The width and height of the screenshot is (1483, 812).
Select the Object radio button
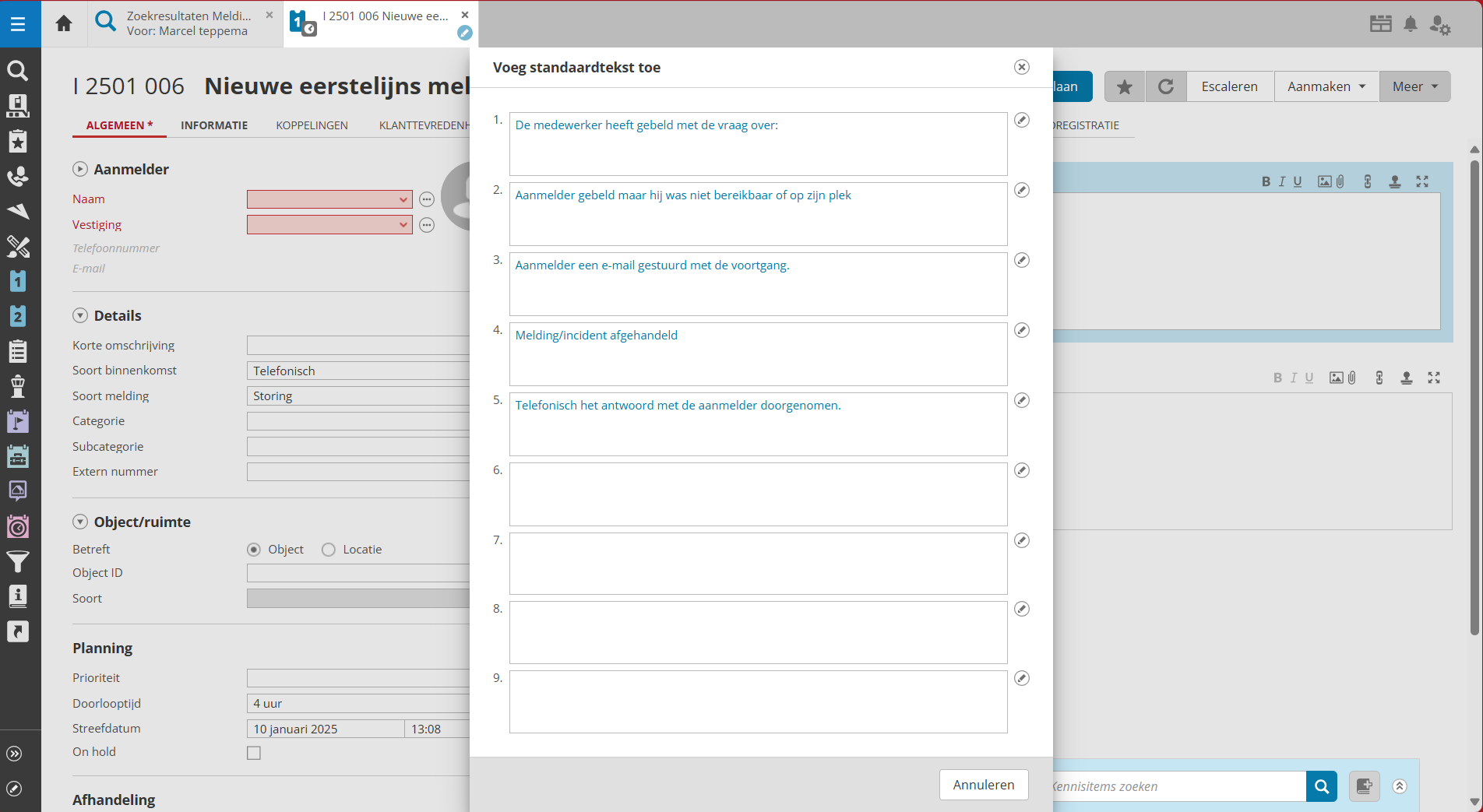click(x=254, y=550)
